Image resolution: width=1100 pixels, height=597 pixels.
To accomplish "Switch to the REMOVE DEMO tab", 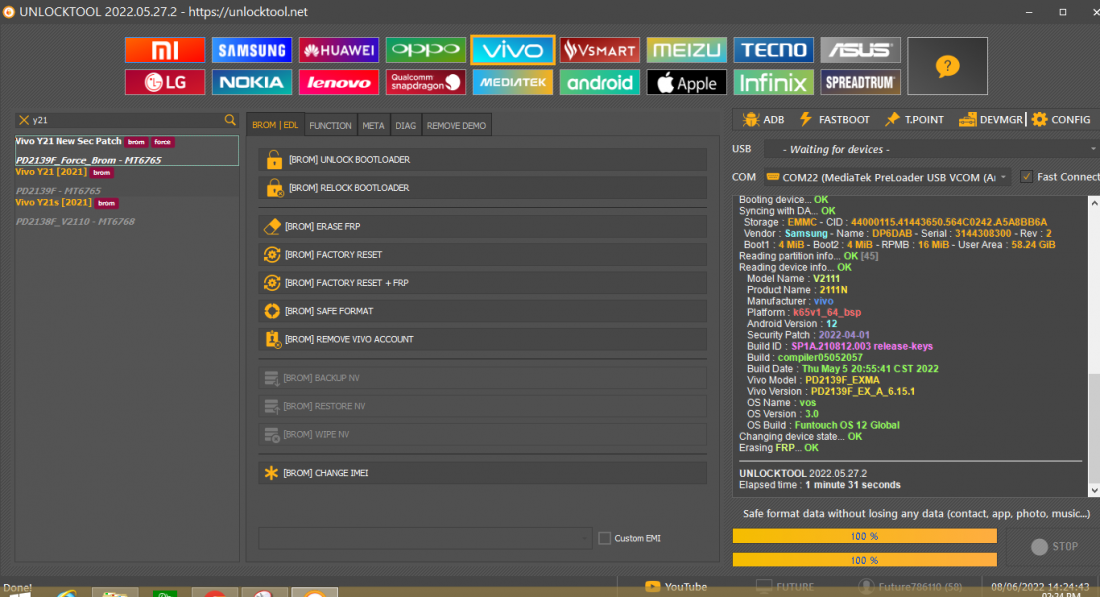I will (456, 126).
